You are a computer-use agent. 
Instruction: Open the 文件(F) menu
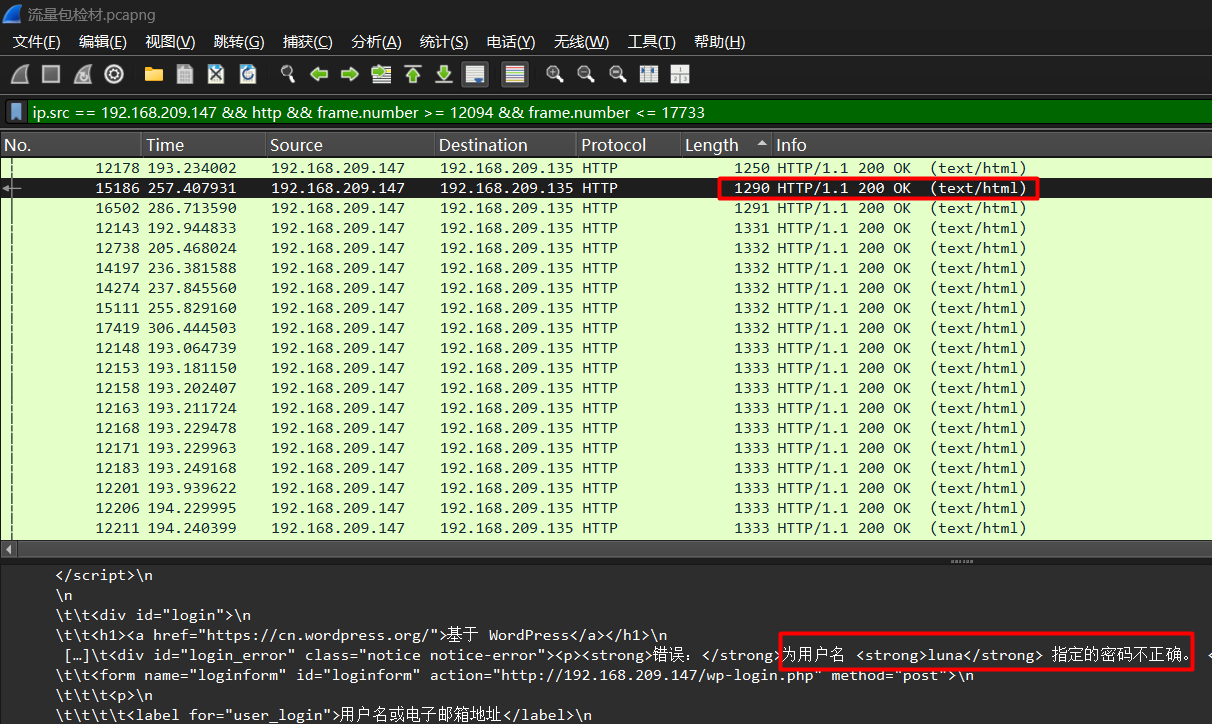(x=36, y=42)
